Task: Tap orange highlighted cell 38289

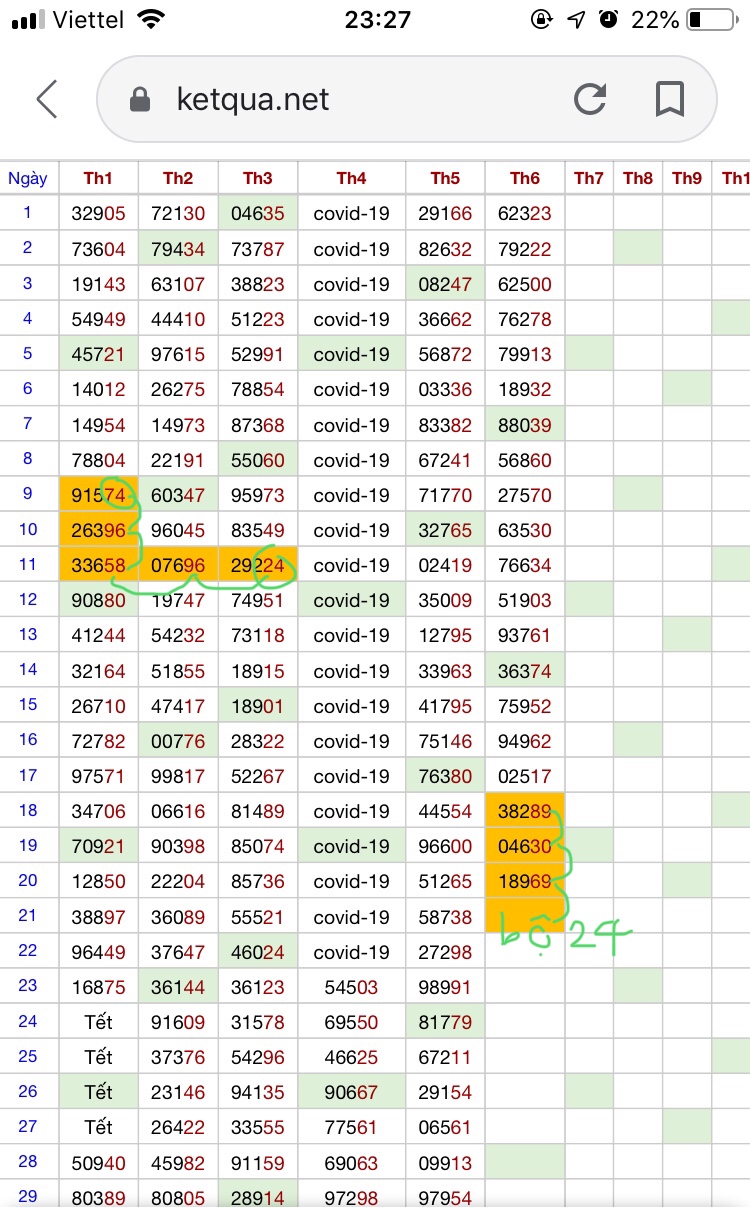Action: [525, 811]
